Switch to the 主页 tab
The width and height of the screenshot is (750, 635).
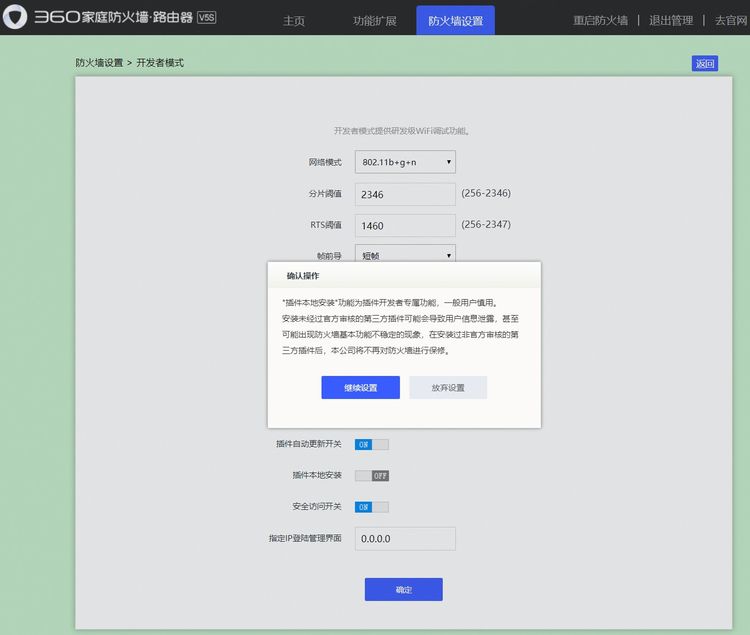click(x=293, y=21)
